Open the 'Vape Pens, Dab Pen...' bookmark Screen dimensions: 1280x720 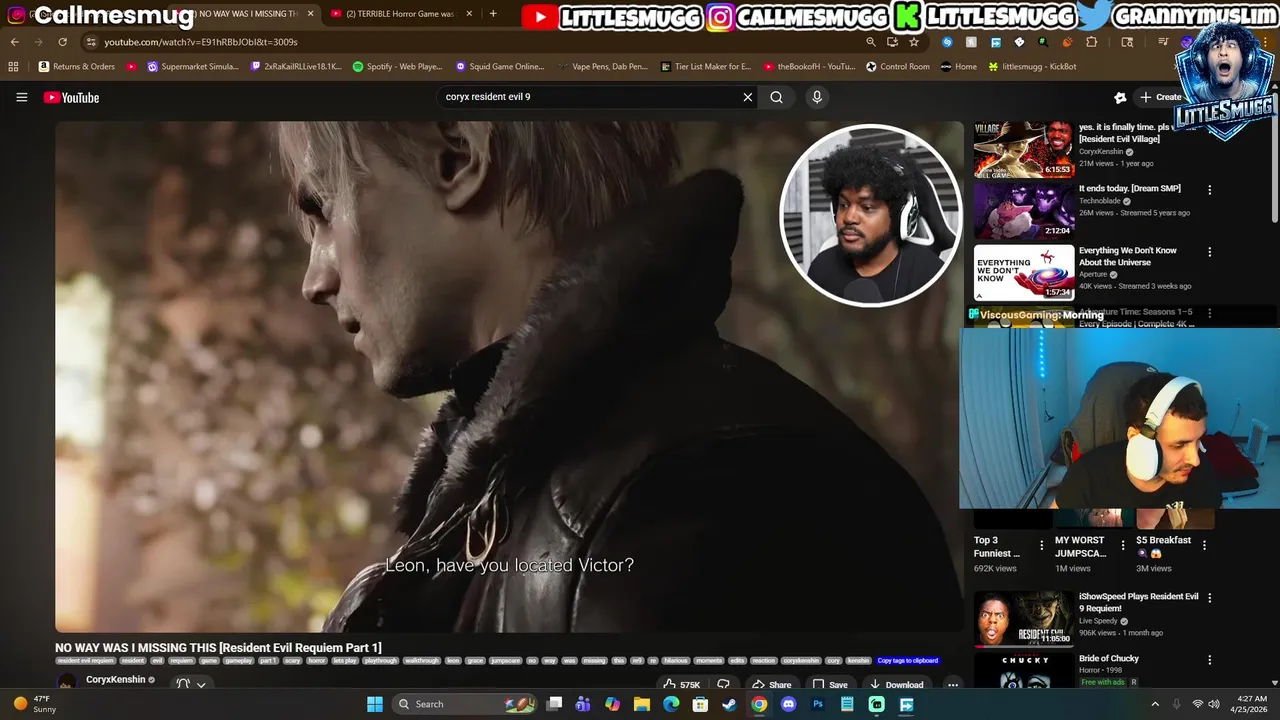click(603, 67)
